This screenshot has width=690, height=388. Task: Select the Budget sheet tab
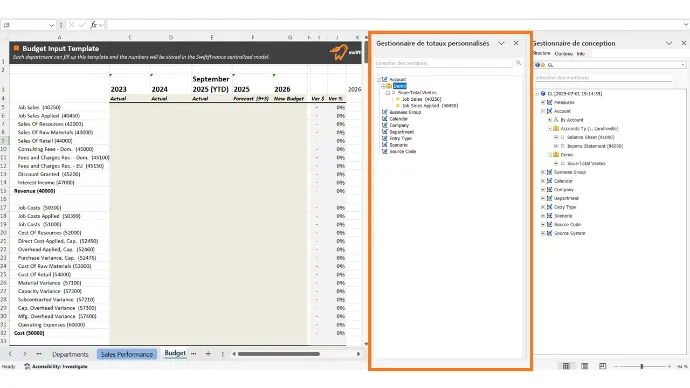click(x=175, y=353)
